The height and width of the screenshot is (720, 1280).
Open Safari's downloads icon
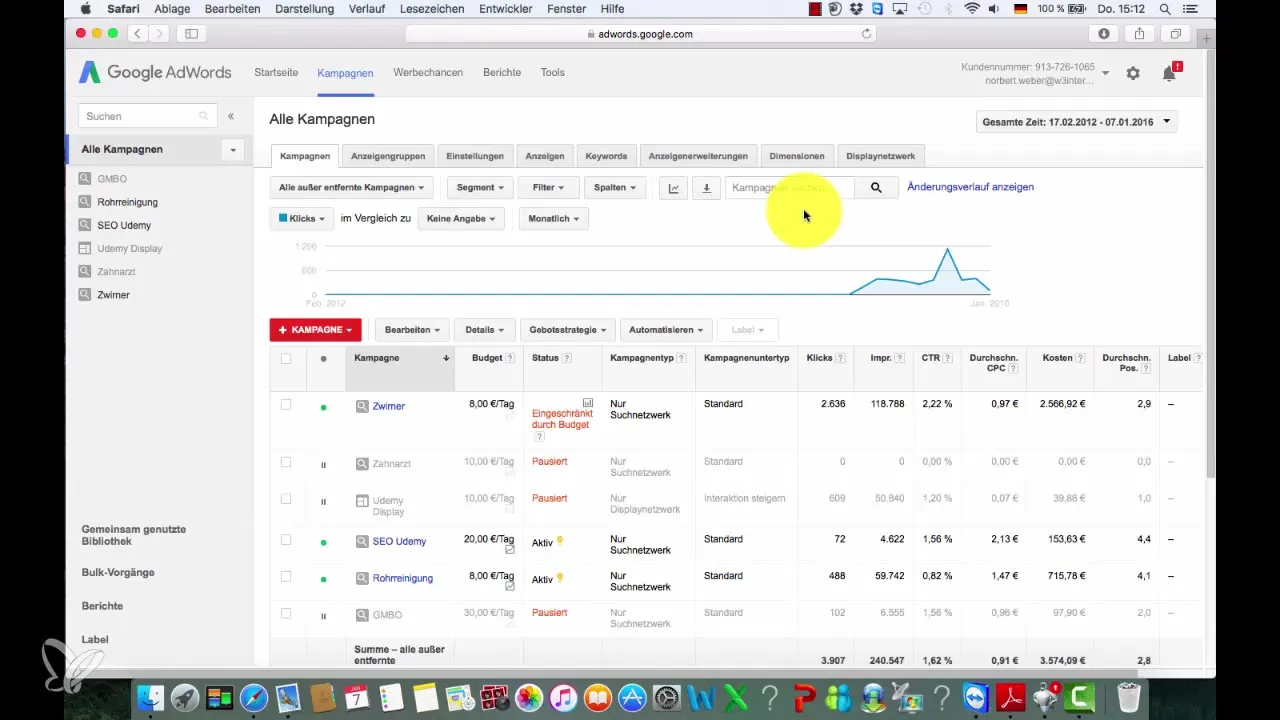point(1105,33)
